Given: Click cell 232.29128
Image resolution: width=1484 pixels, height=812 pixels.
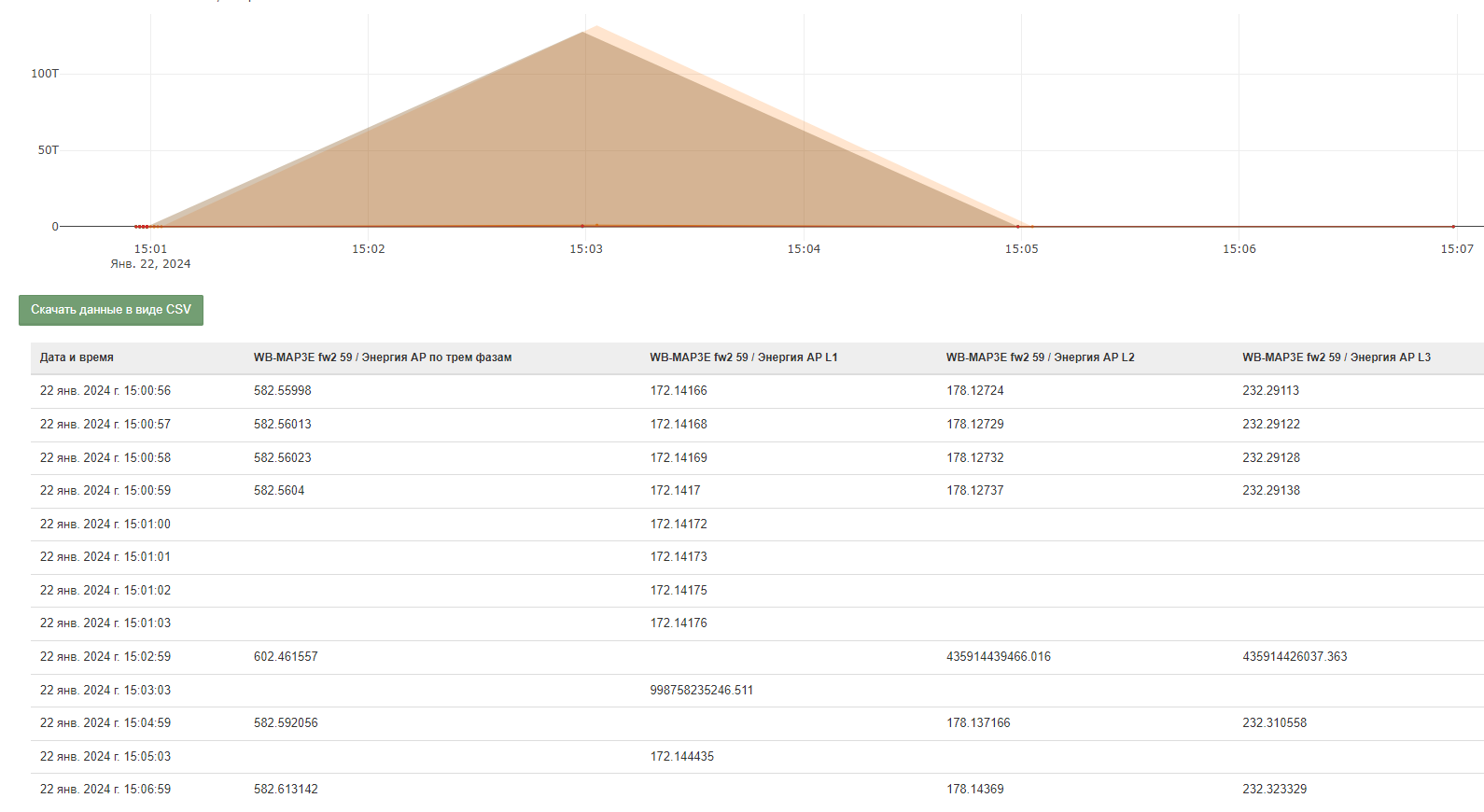Looking at the screenshot, I should [1271, 458].
